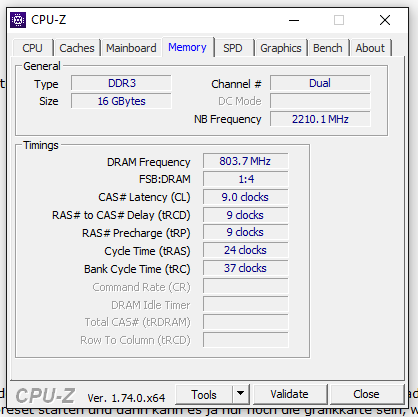Minimize the CPU-Z window
418x417 pixels.
click(x=294, y=20)
